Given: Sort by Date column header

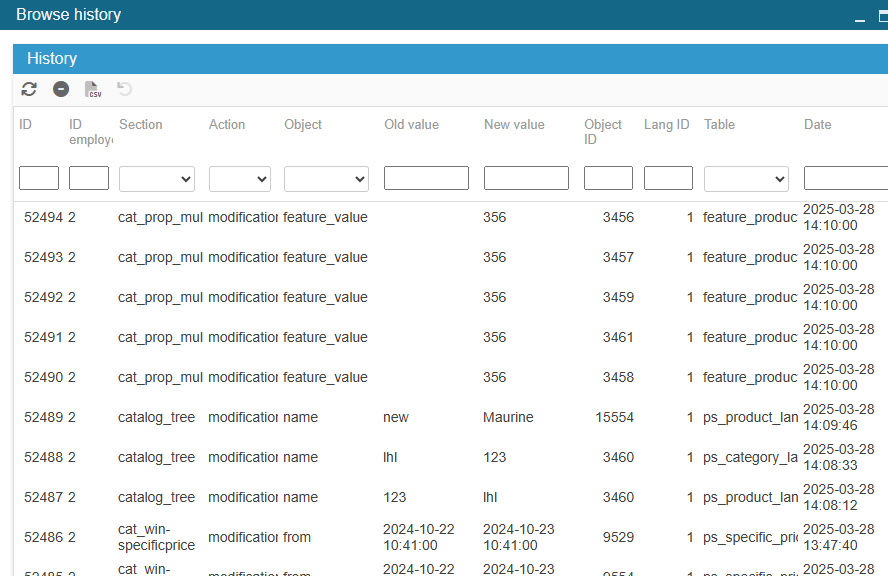Looking at the screenshot, I should point(818,125).
